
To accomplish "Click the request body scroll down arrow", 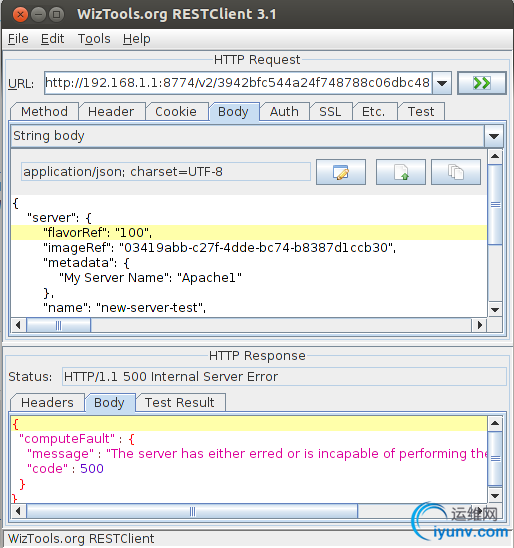I will click(x=495, y=310).
